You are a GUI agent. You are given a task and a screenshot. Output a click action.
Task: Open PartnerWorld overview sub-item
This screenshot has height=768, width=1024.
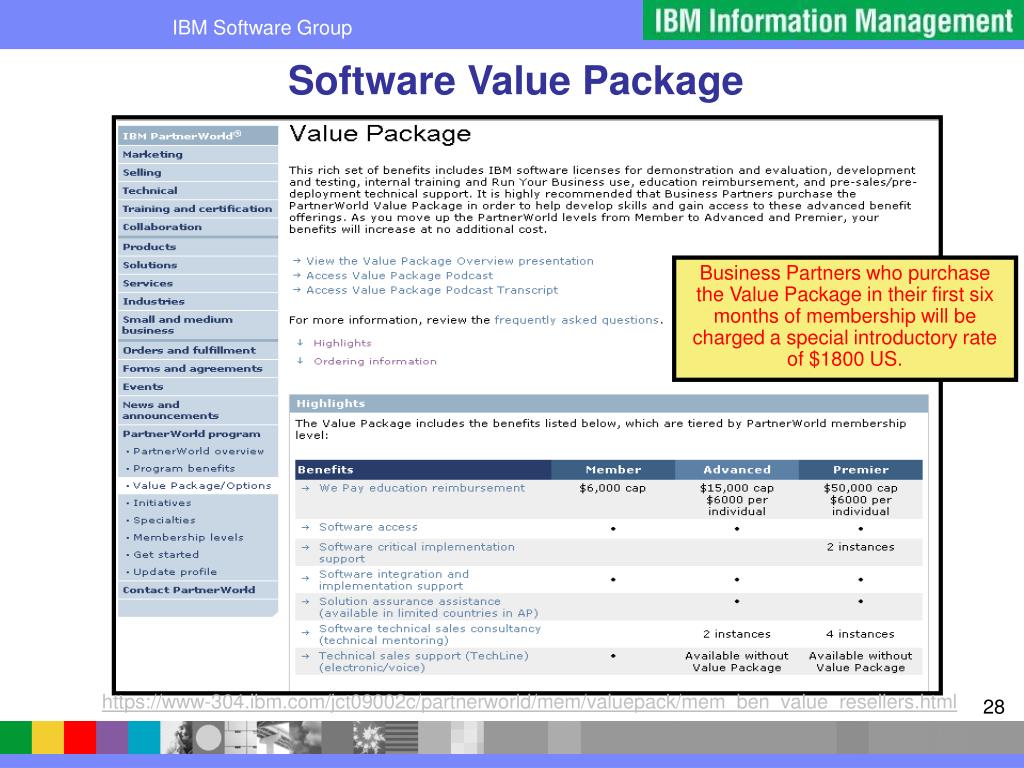198,451
